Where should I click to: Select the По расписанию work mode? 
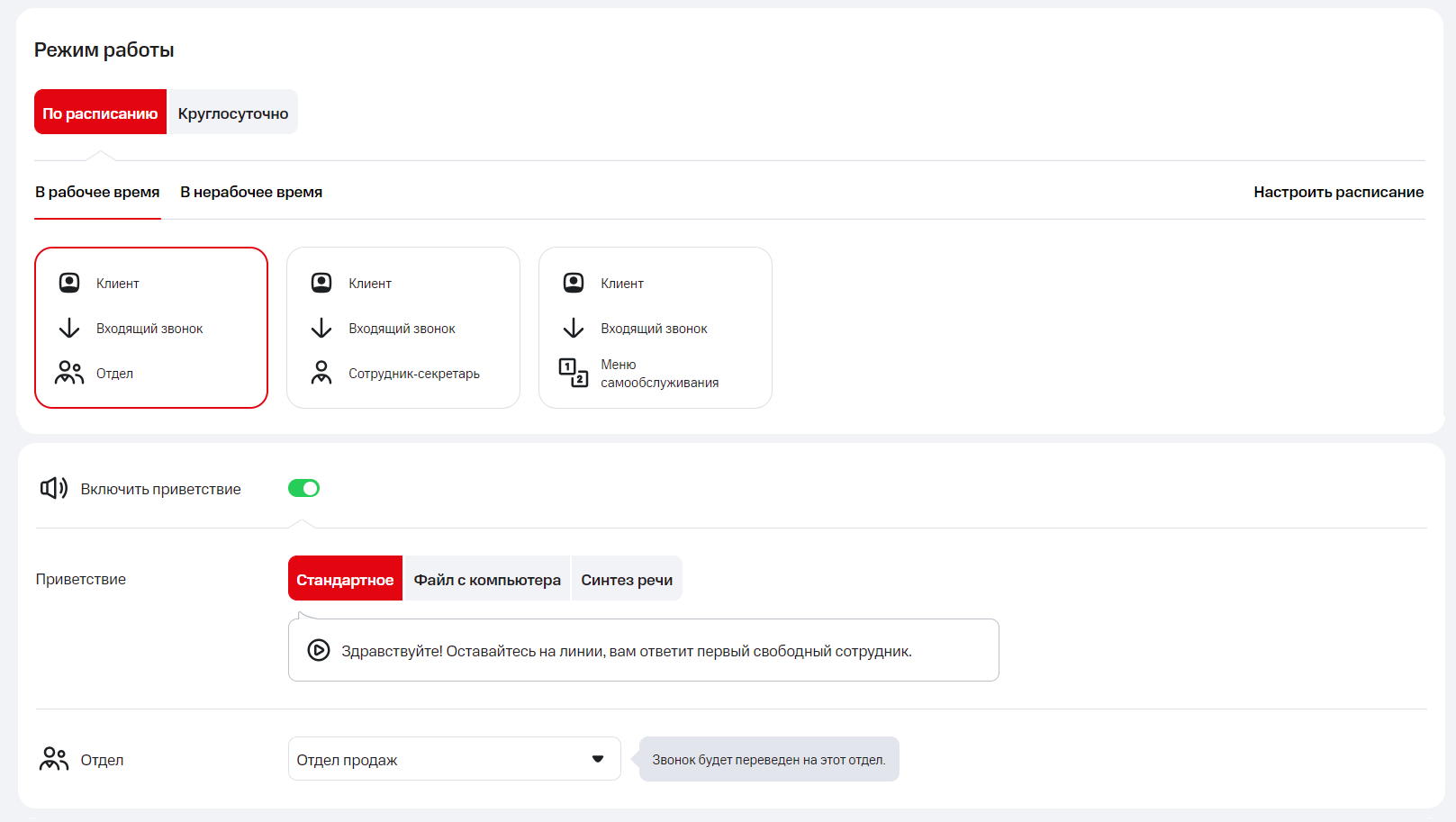click(x=100, y=113)
